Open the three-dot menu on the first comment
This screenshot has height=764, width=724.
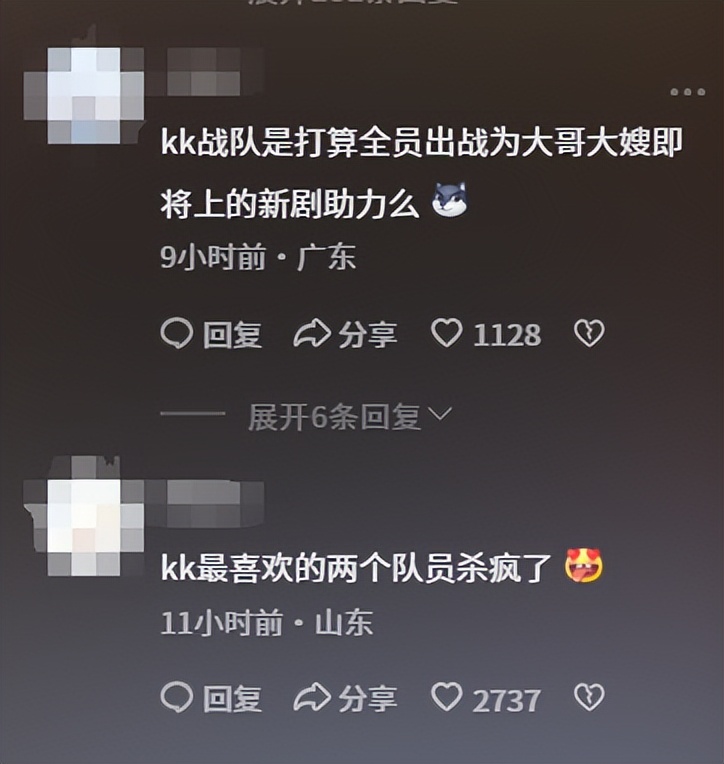(687, 92)
